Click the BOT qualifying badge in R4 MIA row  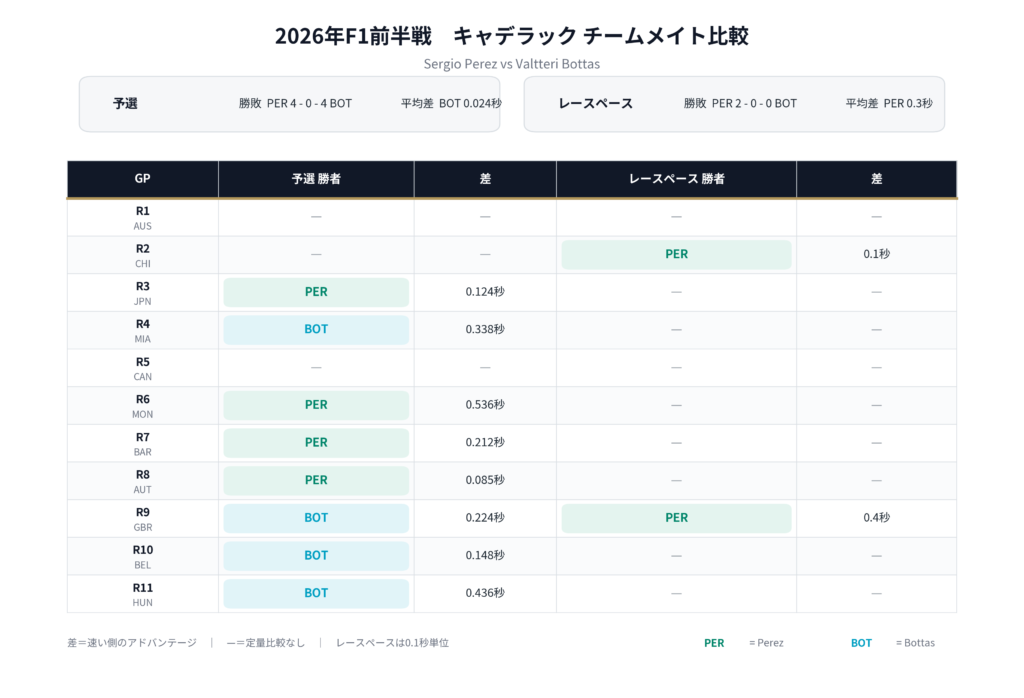point(316,330)
